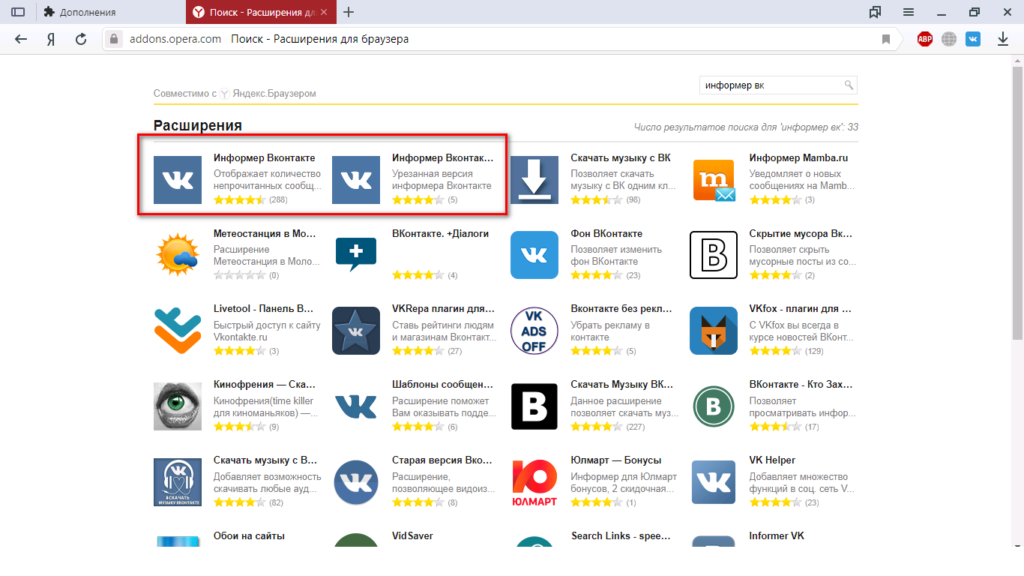Open the Скрытие мусора B outline icon

(713, 255)
